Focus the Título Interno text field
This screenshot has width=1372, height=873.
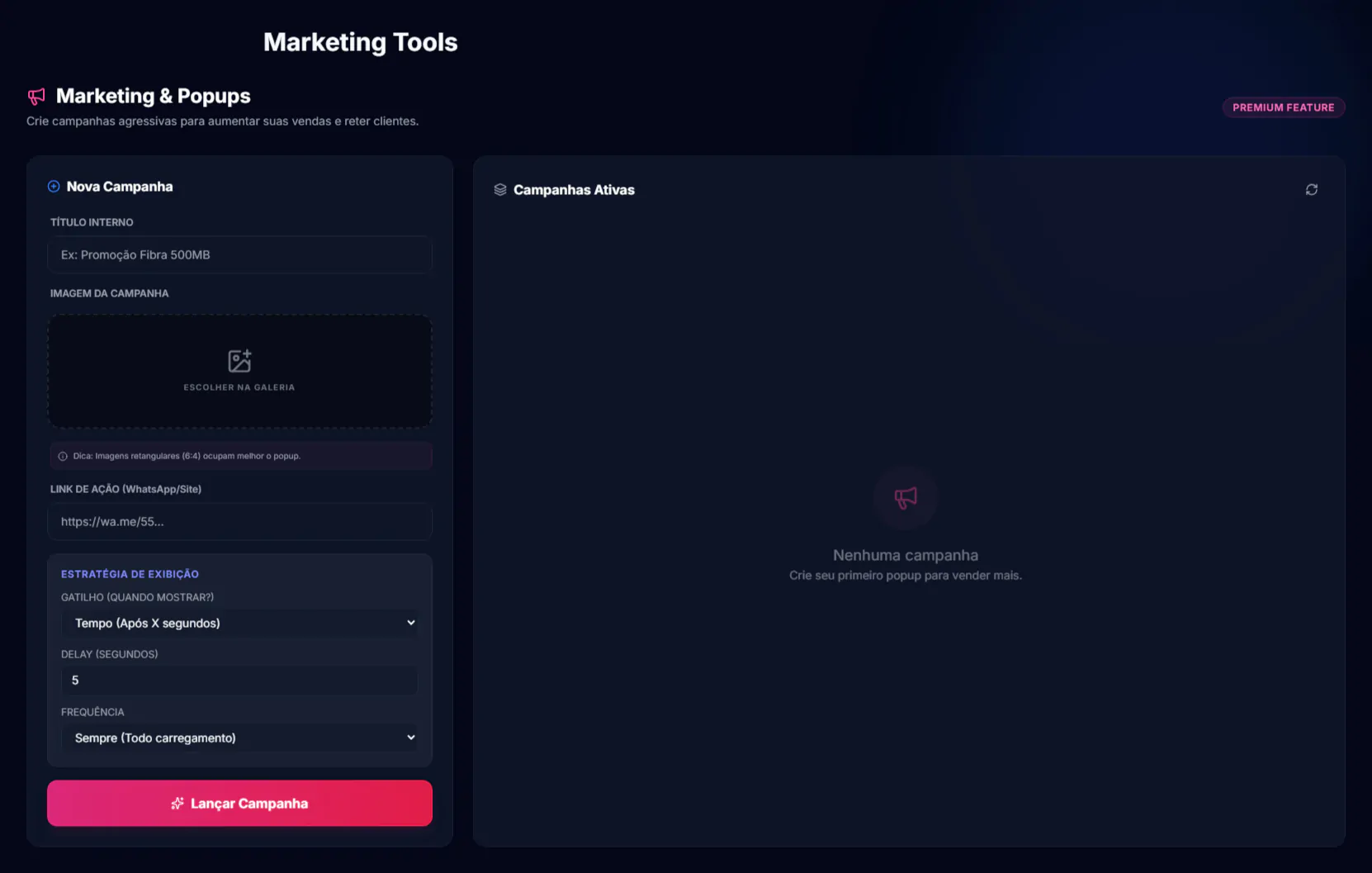239,255
